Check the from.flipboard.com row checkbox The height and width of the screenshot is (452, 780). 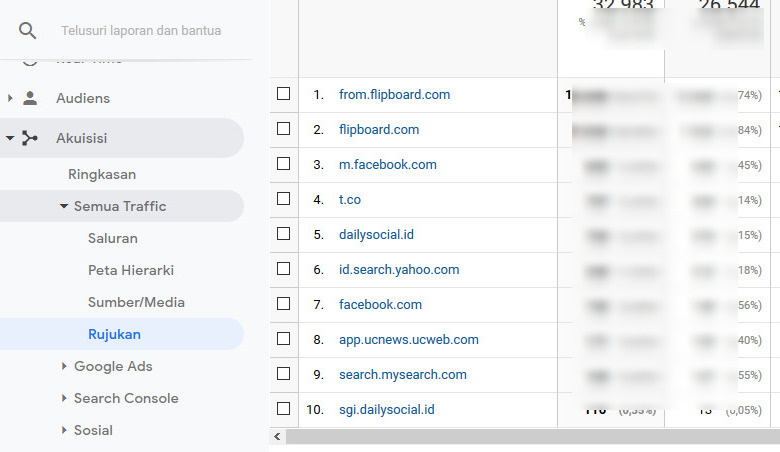[284, 93]
